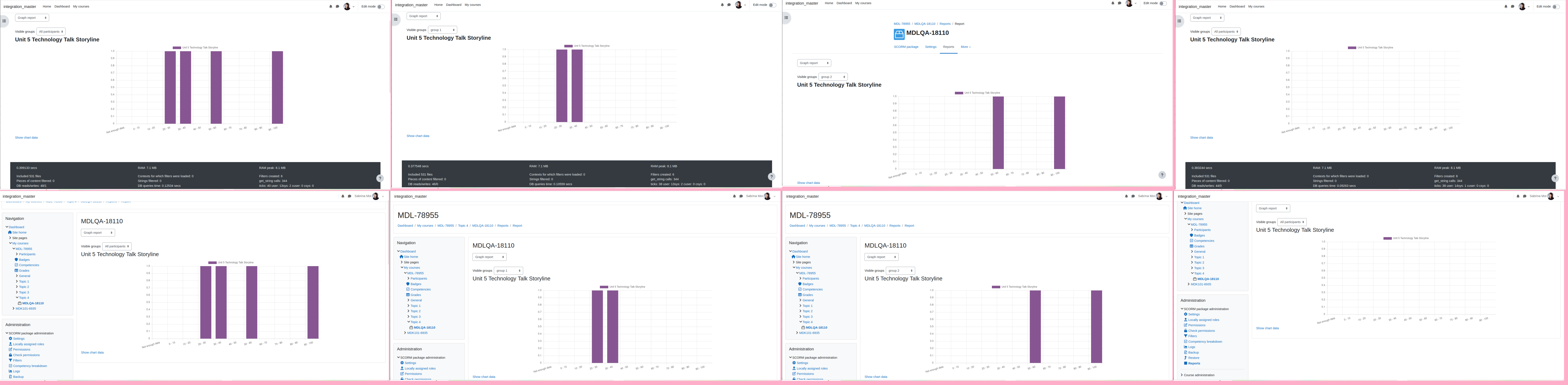
Task: Click messaging bubble on the group 2 Navigation page
Action: pyautogui.click(x=1133, y=196)
